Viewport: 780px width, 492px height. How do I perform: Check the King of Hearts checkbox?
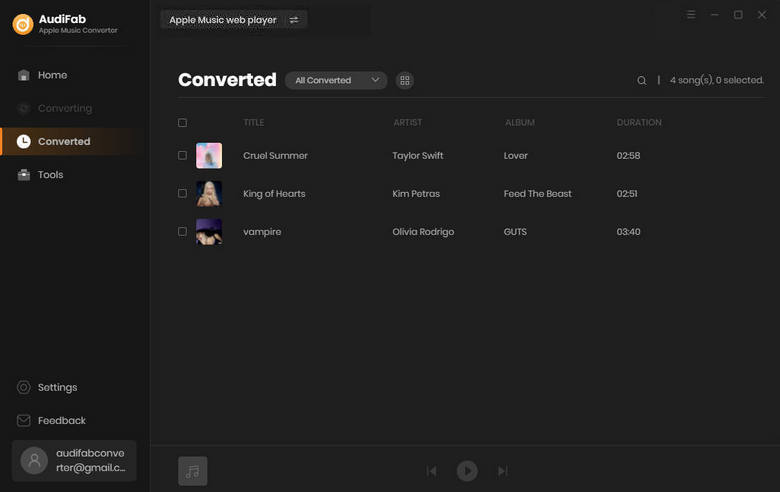pyautogui.click(x=183, y=193)
